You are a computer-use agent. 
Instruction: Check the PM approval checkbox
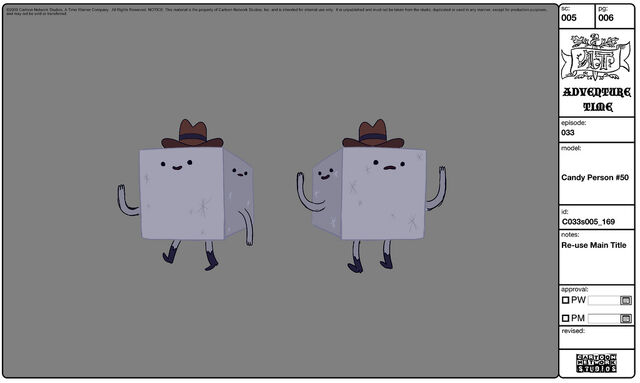point(565,318)
